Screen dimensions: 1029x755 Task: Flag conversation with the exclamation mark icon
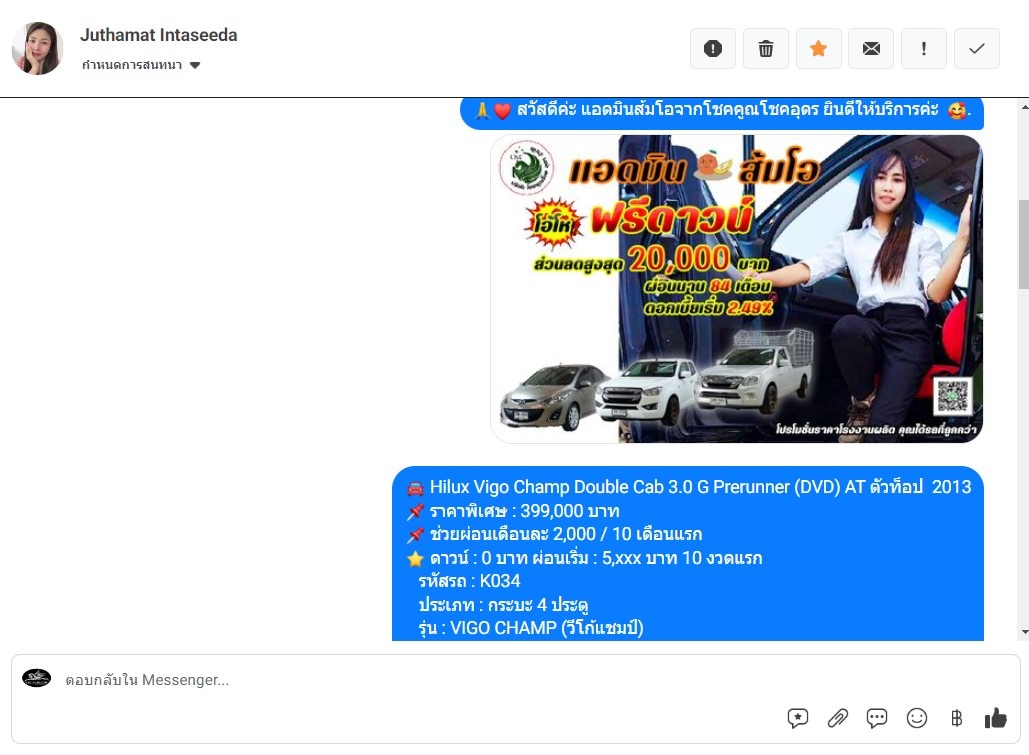924,49
